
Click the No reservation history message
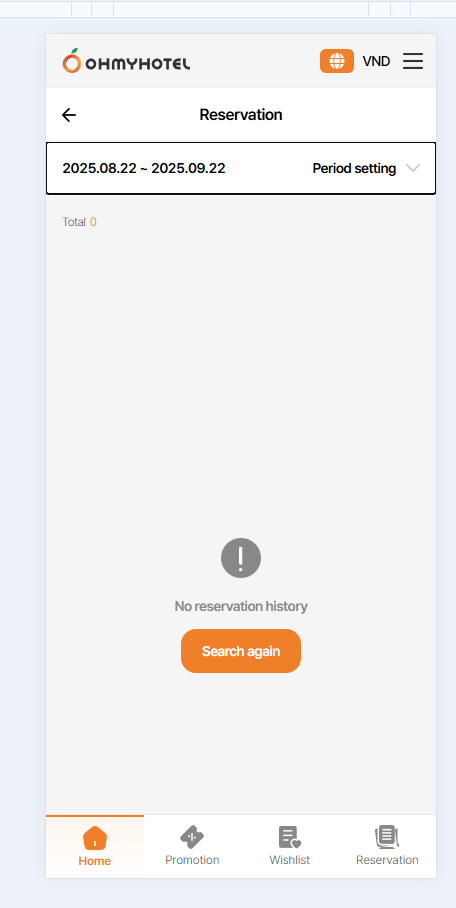click(x=241, y=606)
